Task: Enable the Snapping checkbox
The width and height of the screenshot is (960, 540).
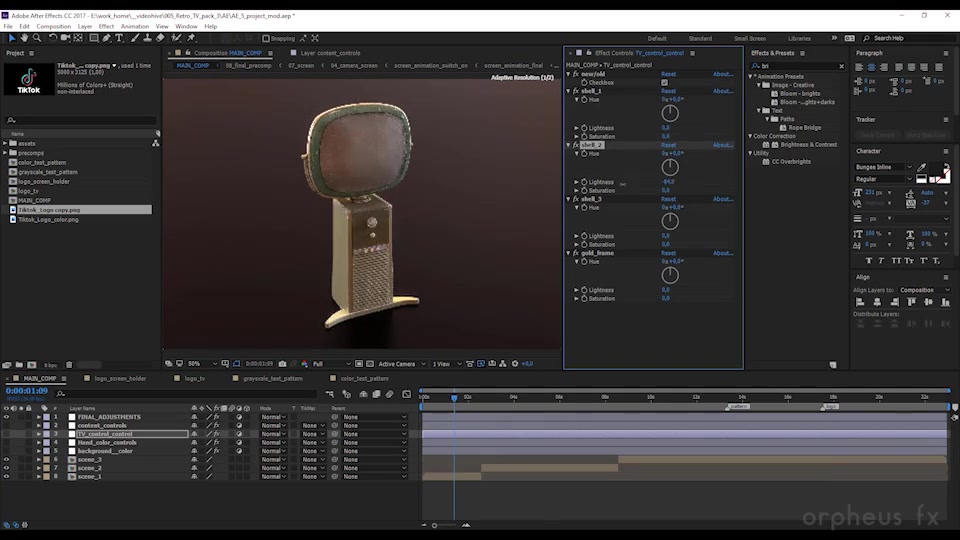Action: tap(266, 38)
